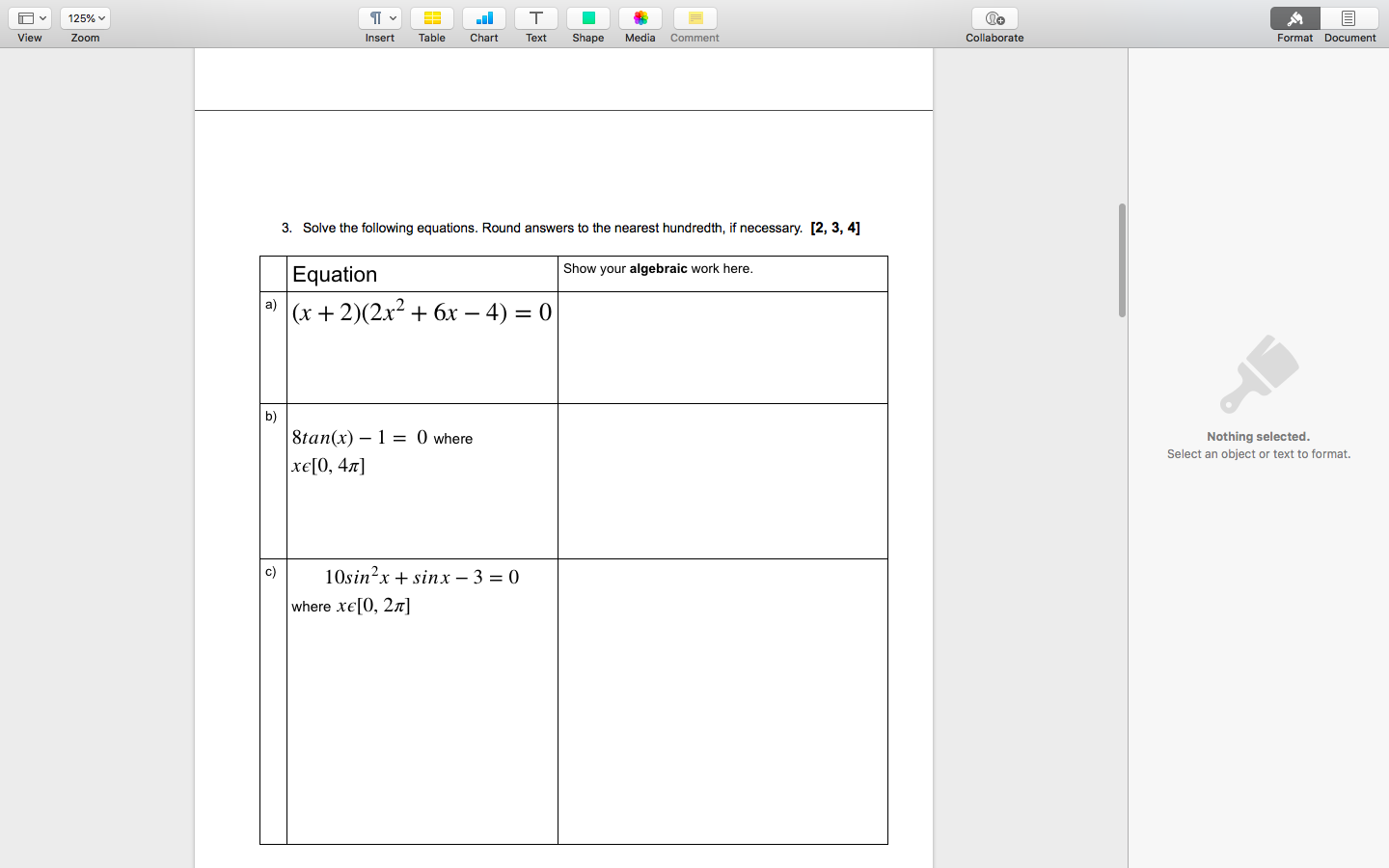Click the interval text 'xϵ[0, 4π]'
Screen dimensions: 1389x868
328,466
